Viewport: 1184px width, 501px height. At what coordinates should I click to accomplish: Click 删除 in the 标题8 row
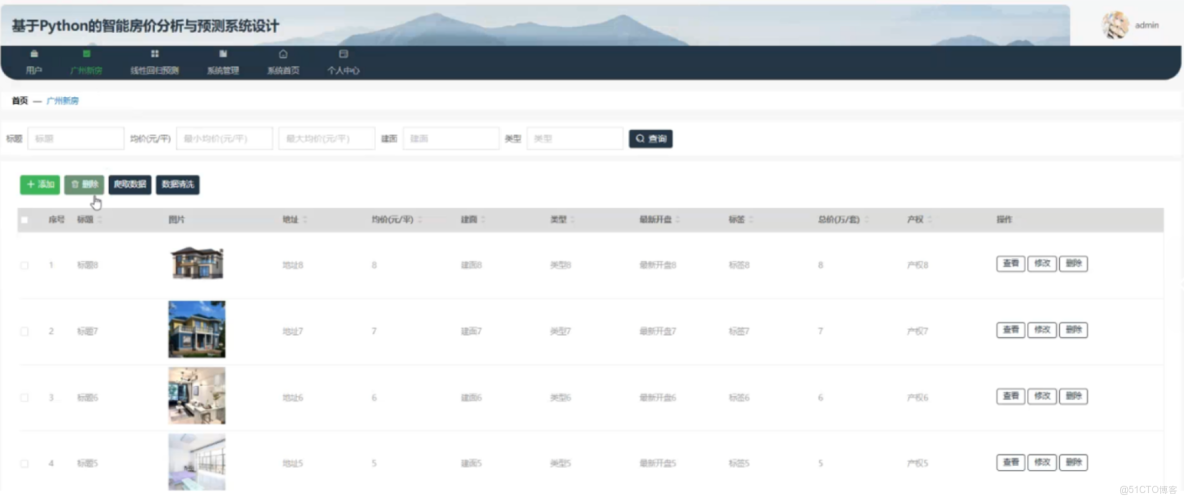tap(1074, 264)
